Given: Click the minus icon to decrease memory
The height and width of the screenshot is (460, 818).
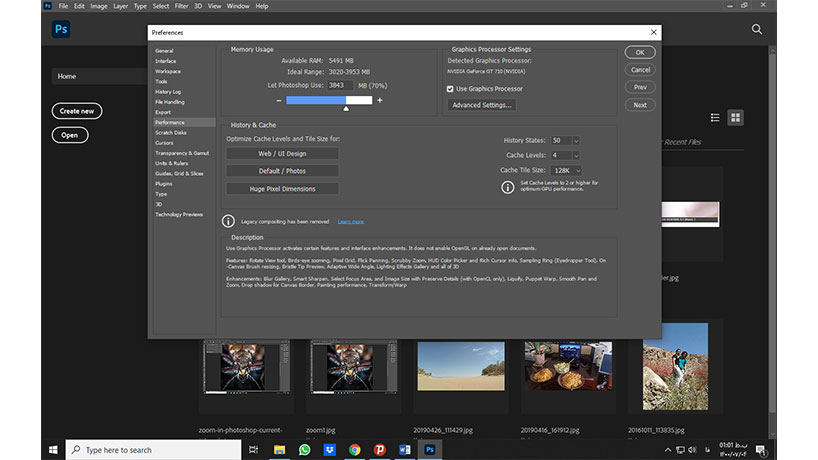Looking at the screenshot, I should (278, 100).
